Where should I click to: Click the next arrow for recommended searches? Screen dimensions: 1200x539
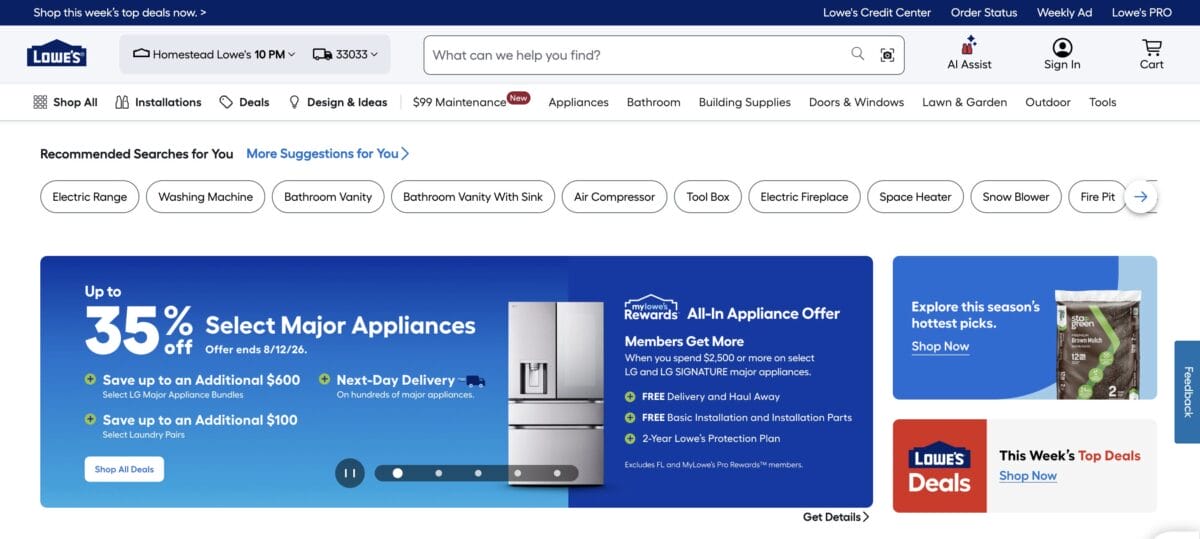[1141, 197]
